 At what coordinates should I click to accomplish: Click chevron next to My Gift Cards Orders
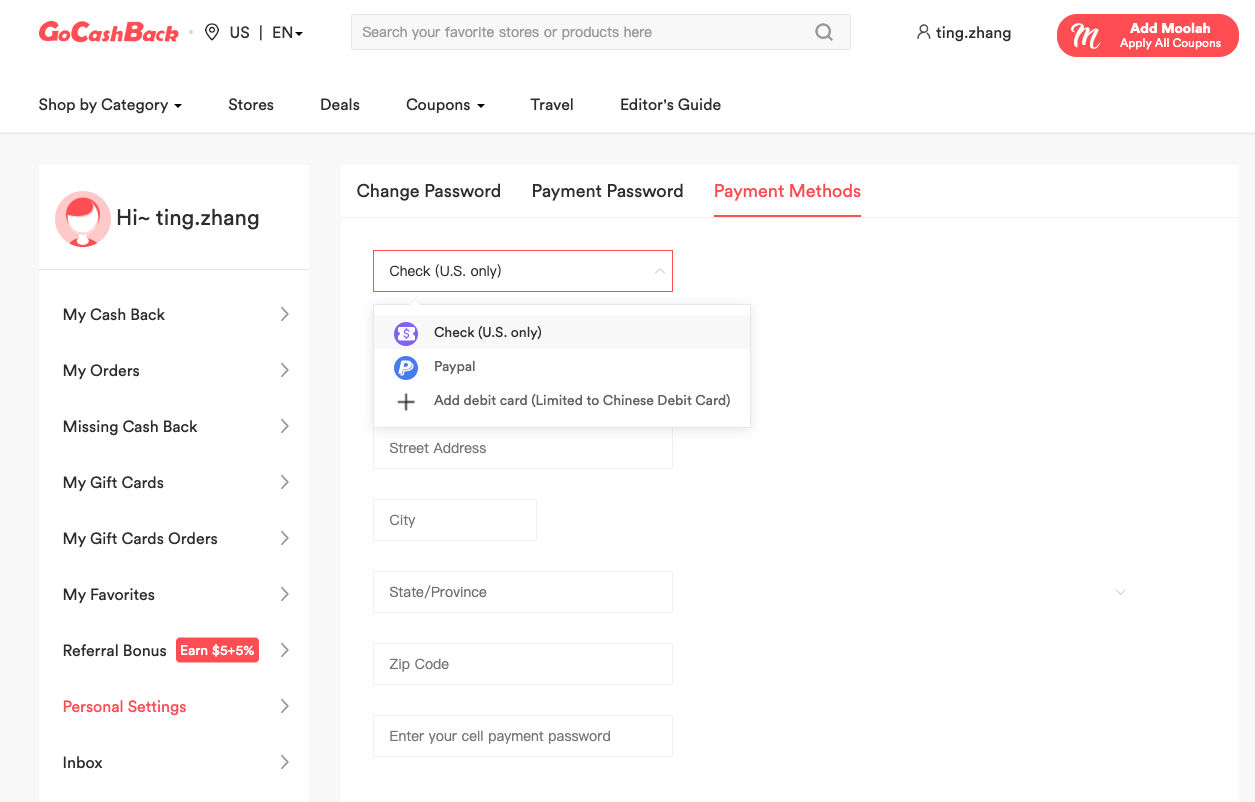(x=284, y=538)
